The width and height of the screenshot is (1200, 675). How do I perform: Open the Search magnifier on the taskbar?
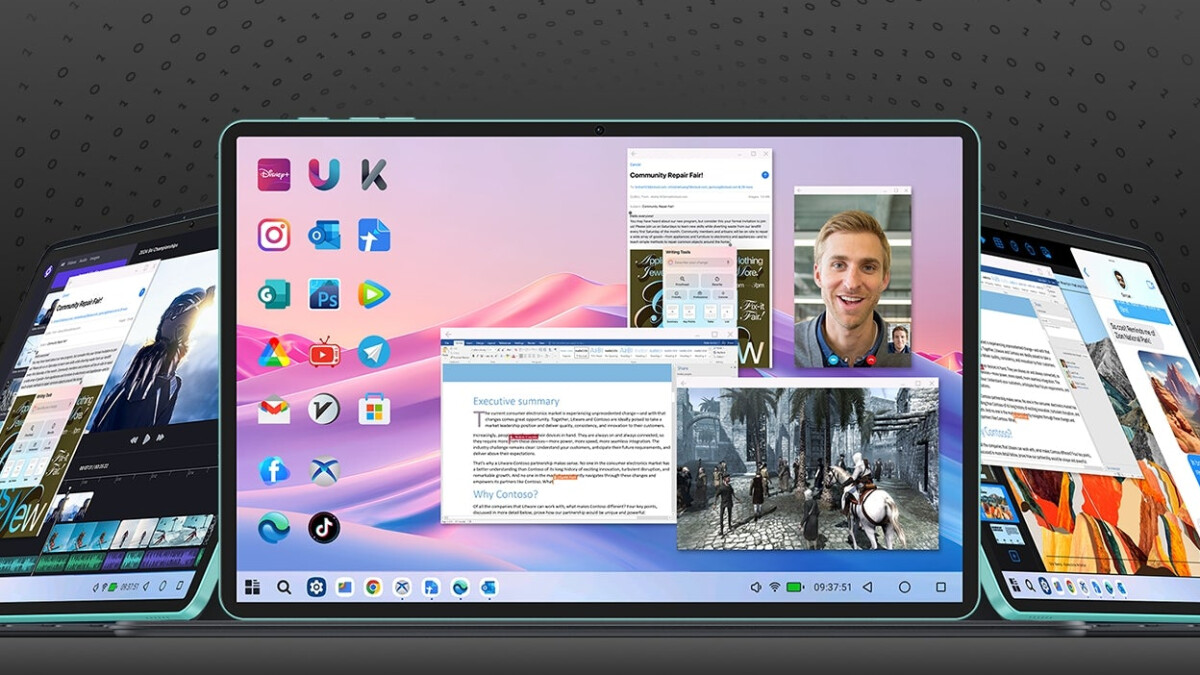(x=283, y=586)
